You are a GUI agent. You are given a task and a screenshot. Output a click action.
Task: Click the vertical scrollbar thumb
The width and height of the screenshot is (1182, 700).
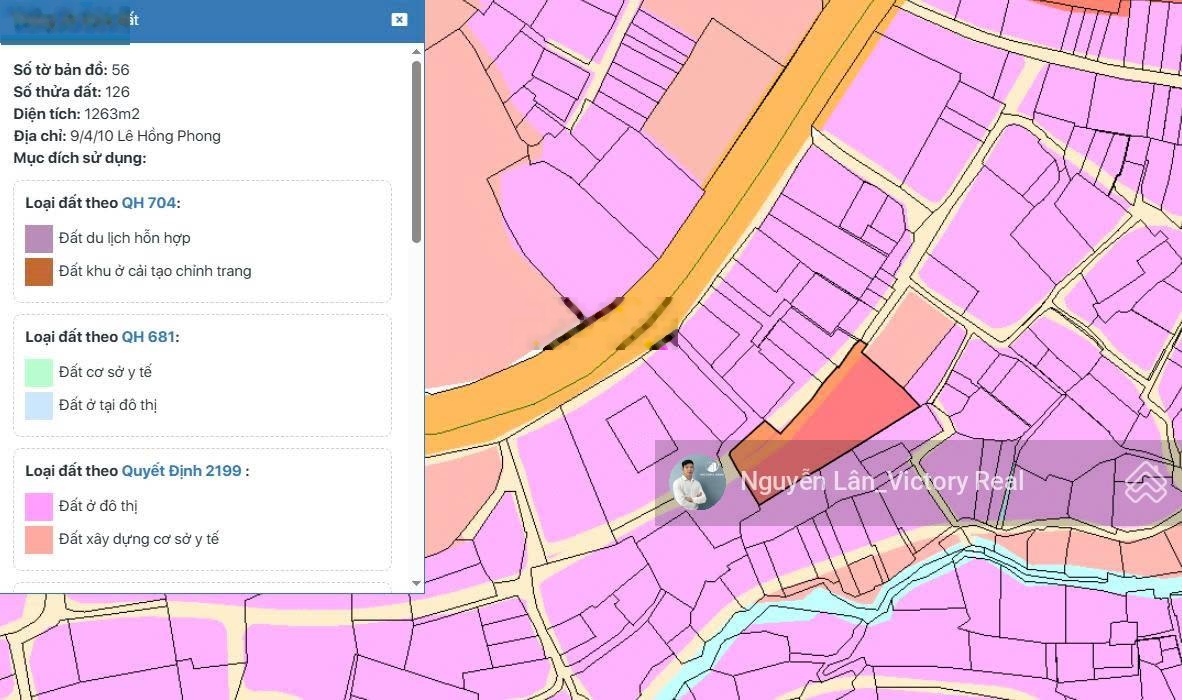click(x=416, y=151)
